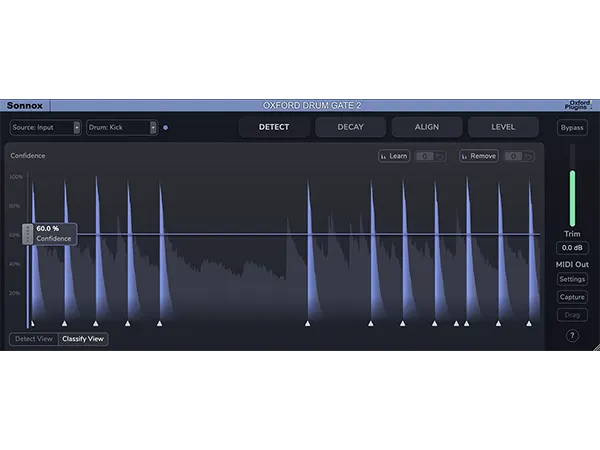Click the Trim 0.0 dB value field
This screenshot has height=450, width=600.
click(x=572, y=247)
